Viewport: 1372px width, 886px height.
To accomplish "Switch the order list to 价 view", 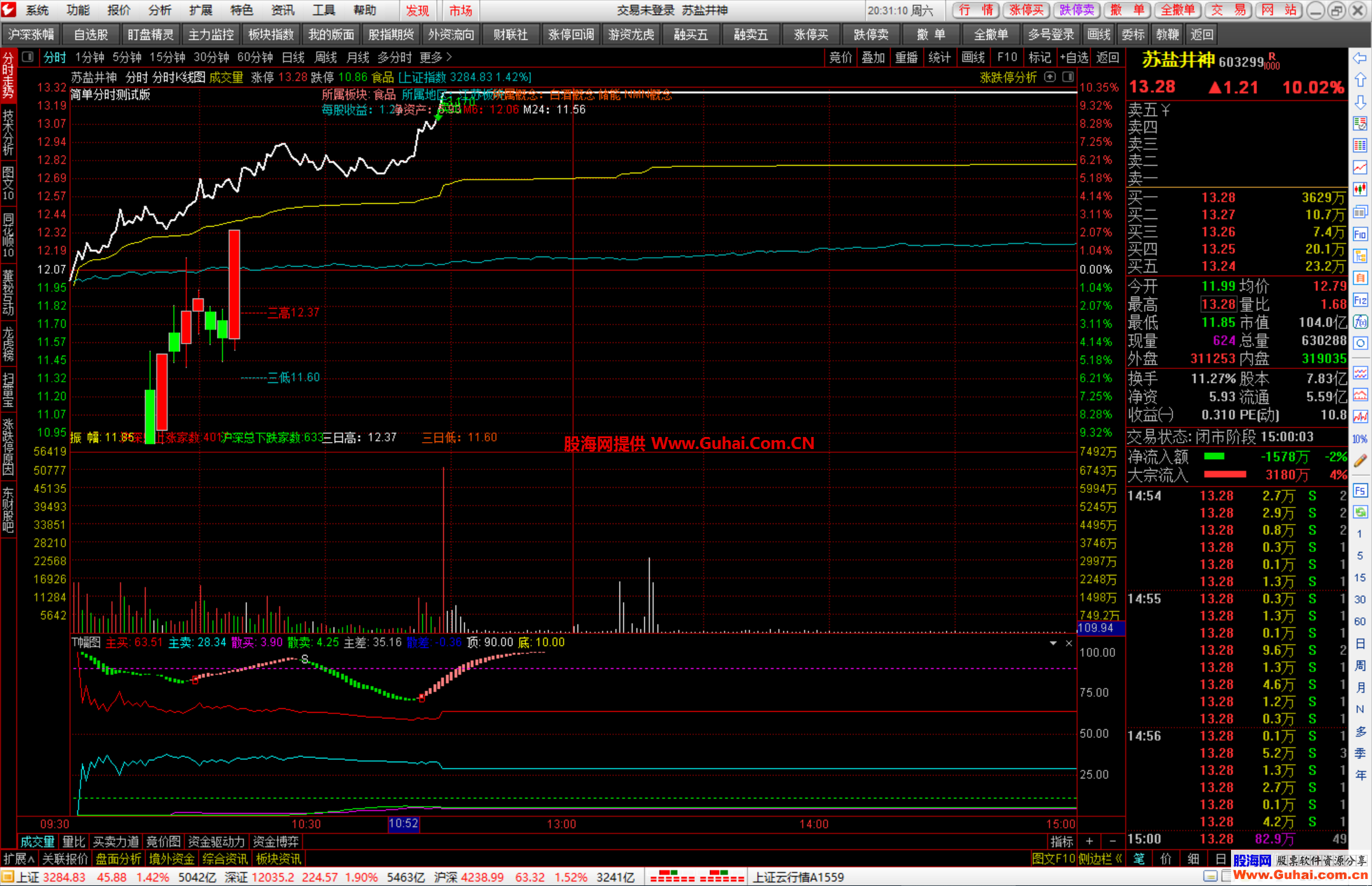I will [x=1166, y=859].
